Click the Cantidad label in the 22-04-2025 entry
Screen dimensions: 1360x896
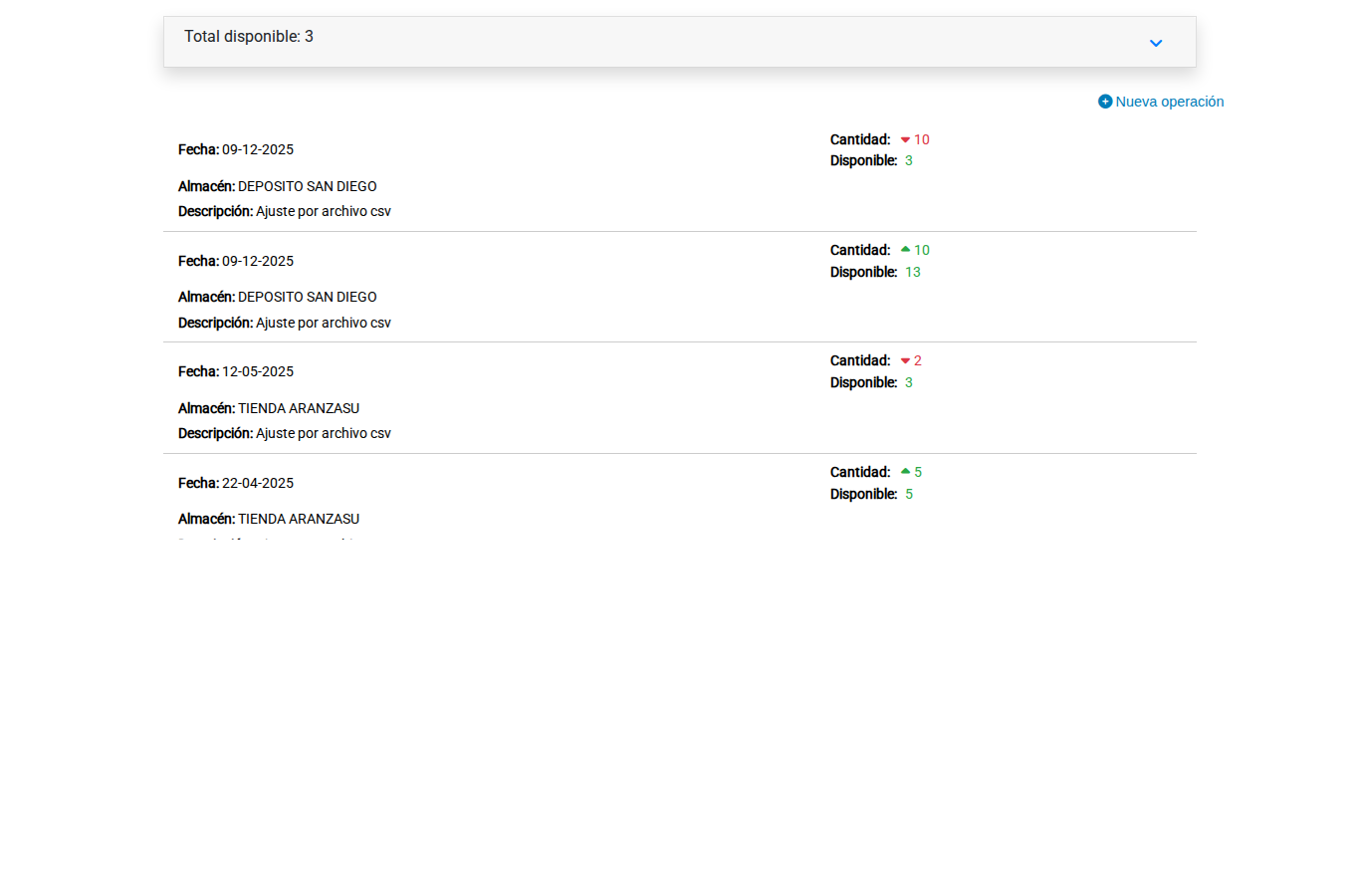[x=859, y=472]
